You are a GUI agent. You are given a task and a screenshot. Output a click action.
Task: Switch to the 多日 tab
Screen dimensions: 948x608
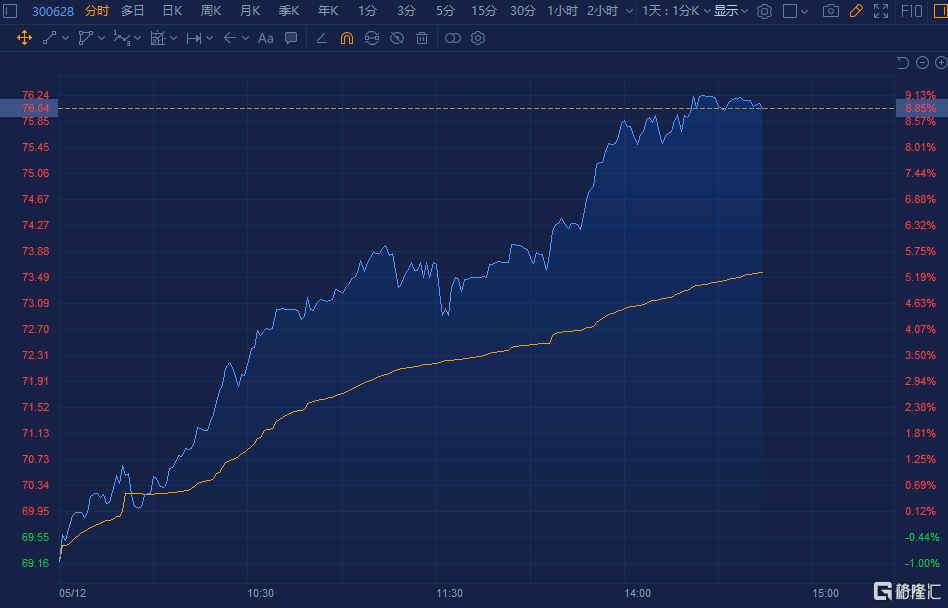tap(132, 11)
